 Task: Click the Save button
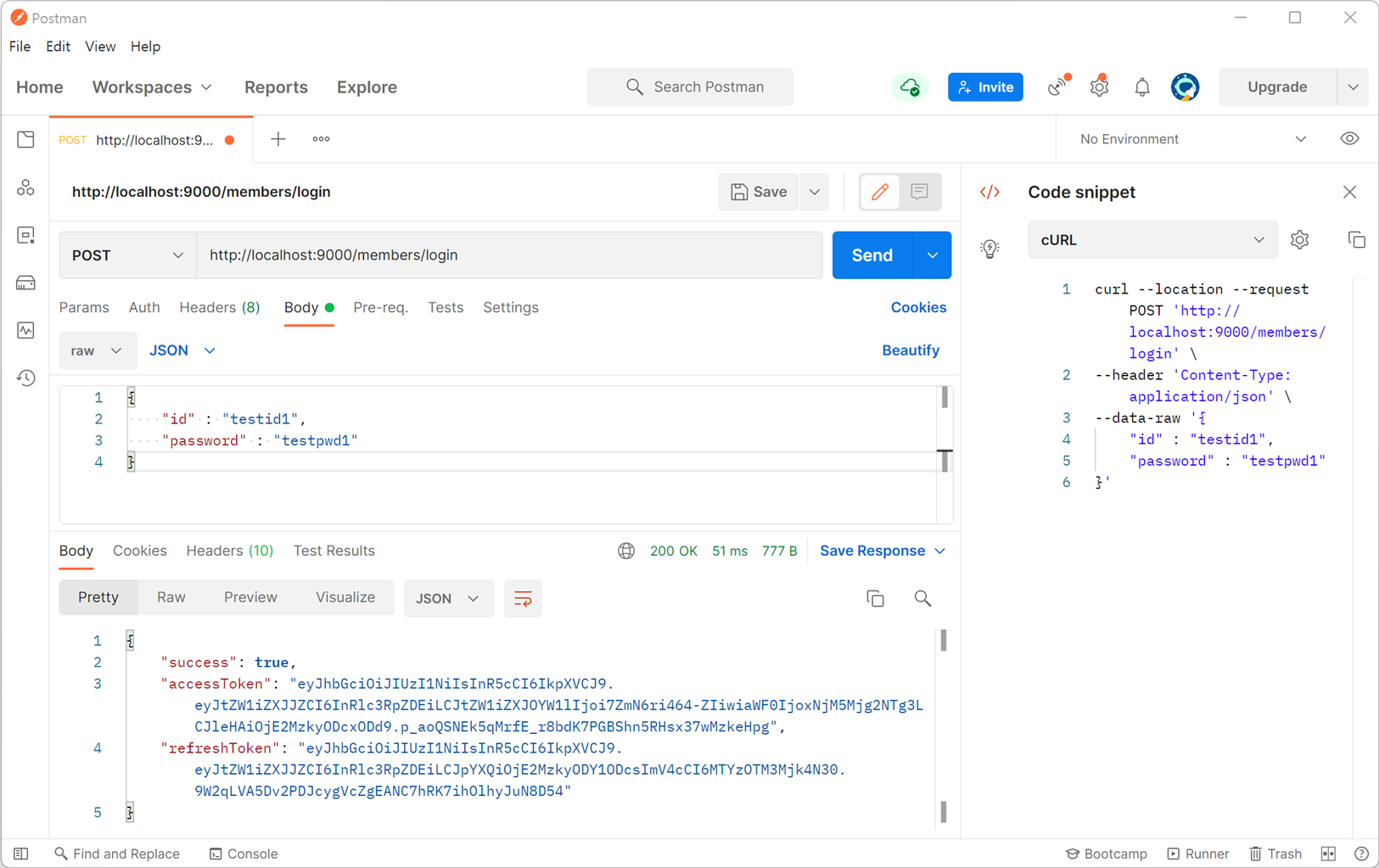pyautogui.click(x=759, y=192)
